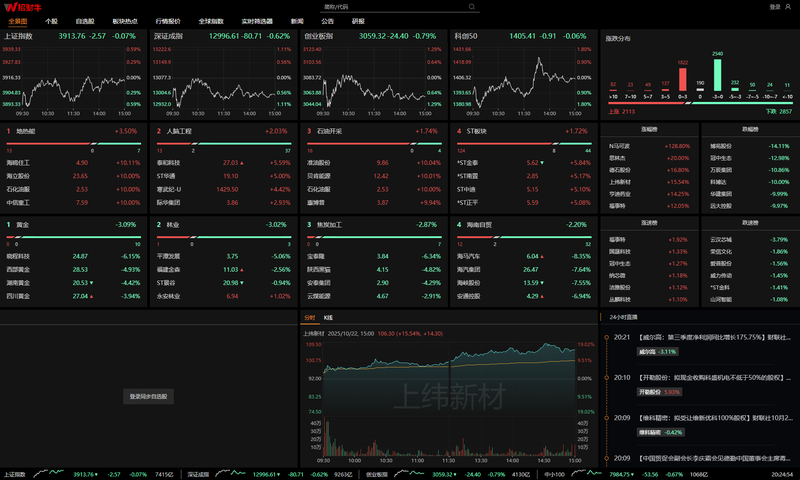The height and width of the screenshot is (480, 800).
Task: Switch to the 分时 chart tab
Action: [x=310, y=317]
